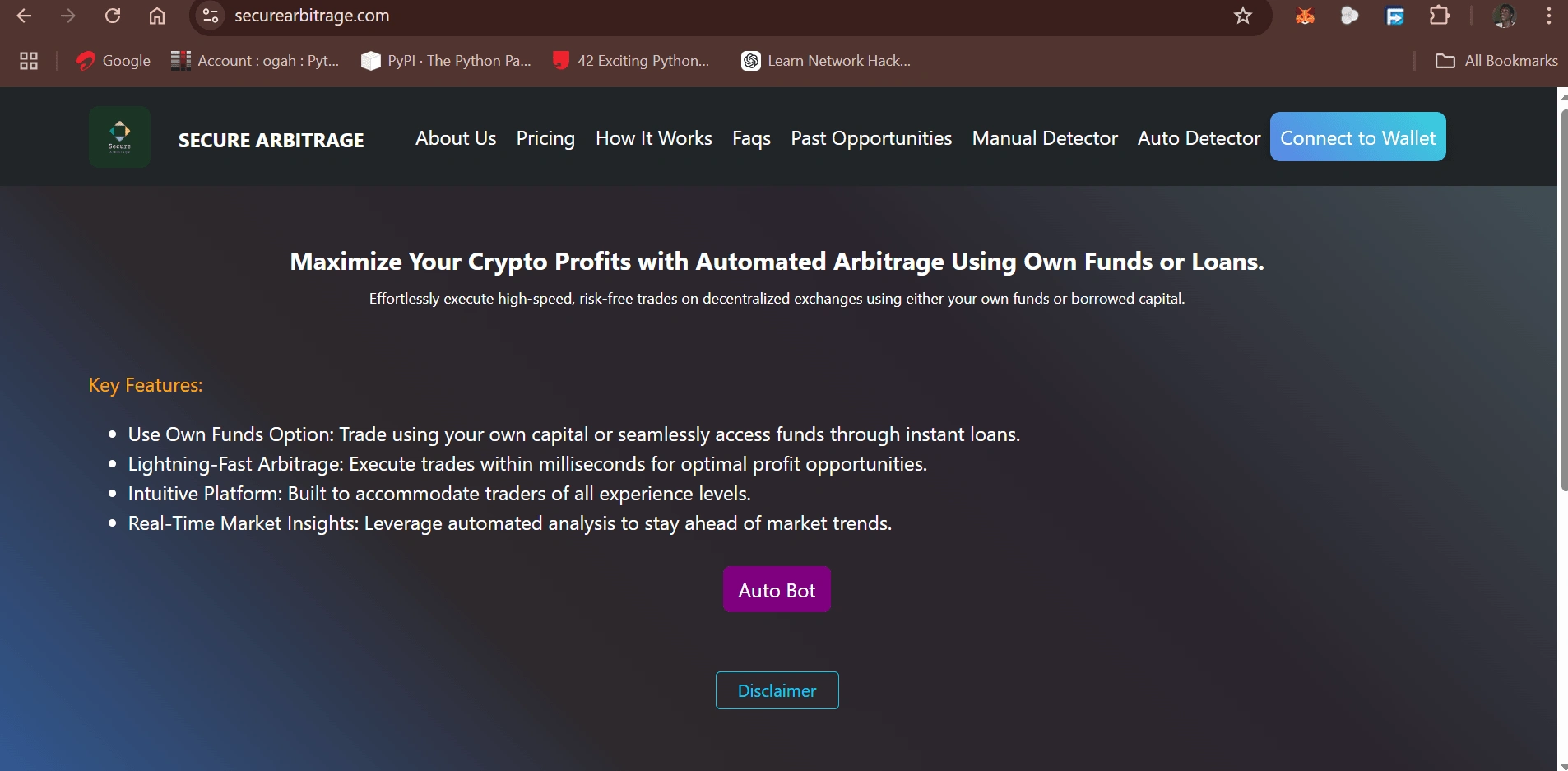Bookmark this page with the star icon
The image size is (1568, 771).
click(1243, 16)
